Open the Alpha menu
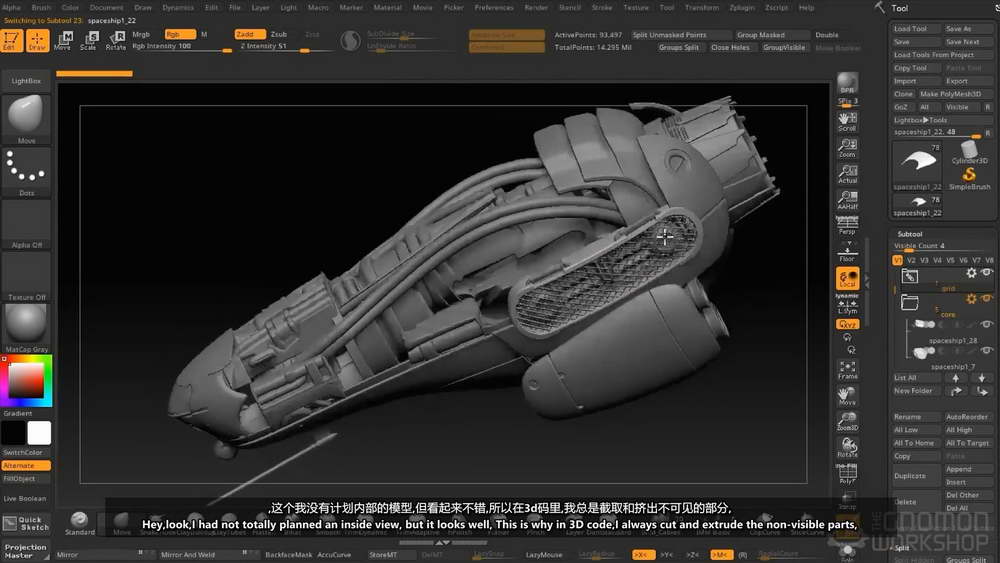This screenshot has height=563, width=1000. point(11,8)
